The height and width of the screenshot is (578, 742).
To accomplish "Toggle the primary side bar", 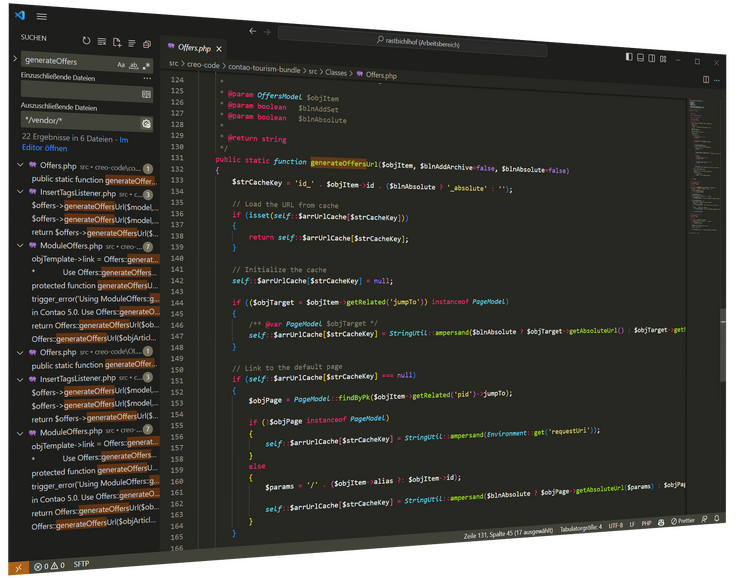I will [629, 57].
